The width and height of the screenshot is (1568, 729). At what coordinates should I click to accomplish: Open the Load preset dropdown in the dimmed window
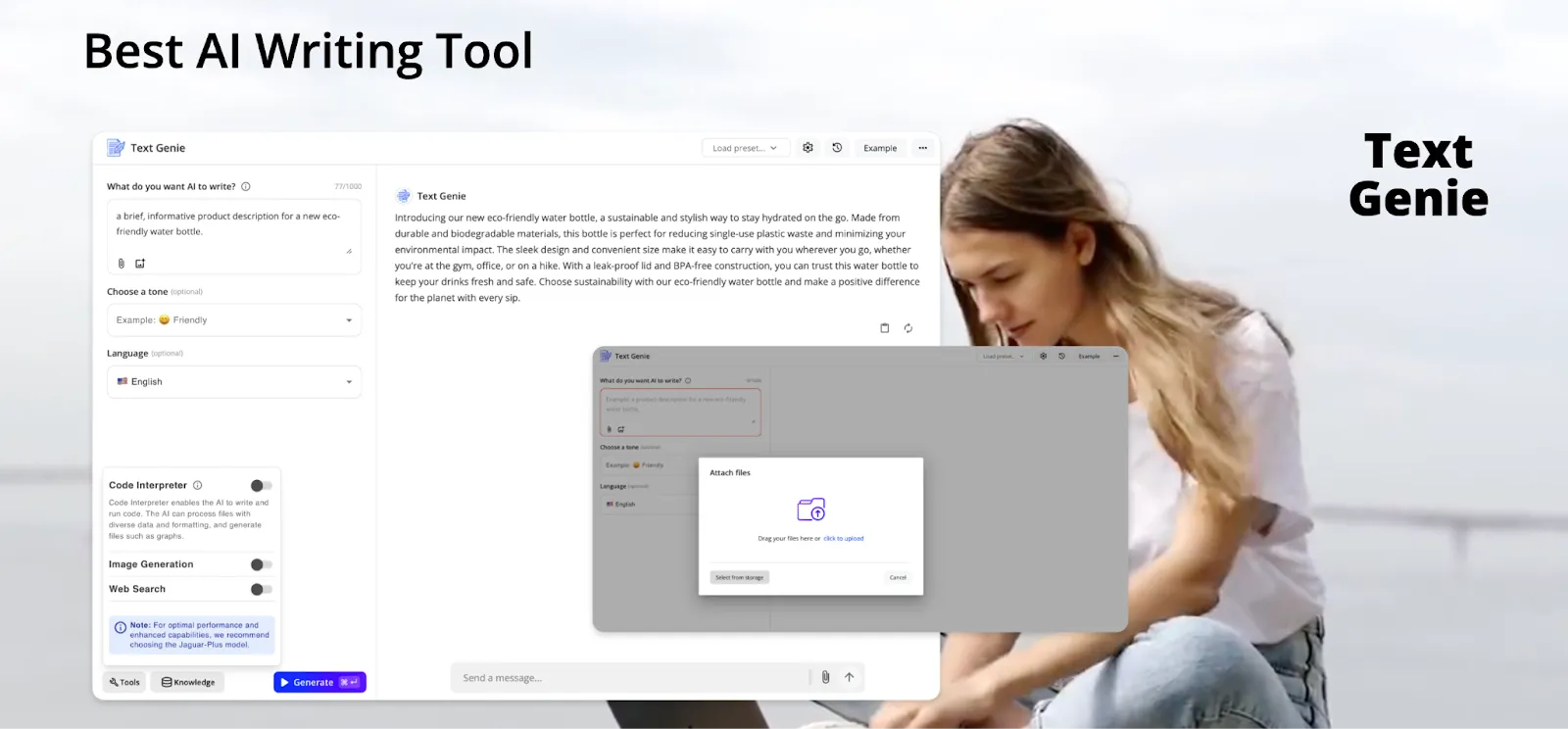[1003, 356]
